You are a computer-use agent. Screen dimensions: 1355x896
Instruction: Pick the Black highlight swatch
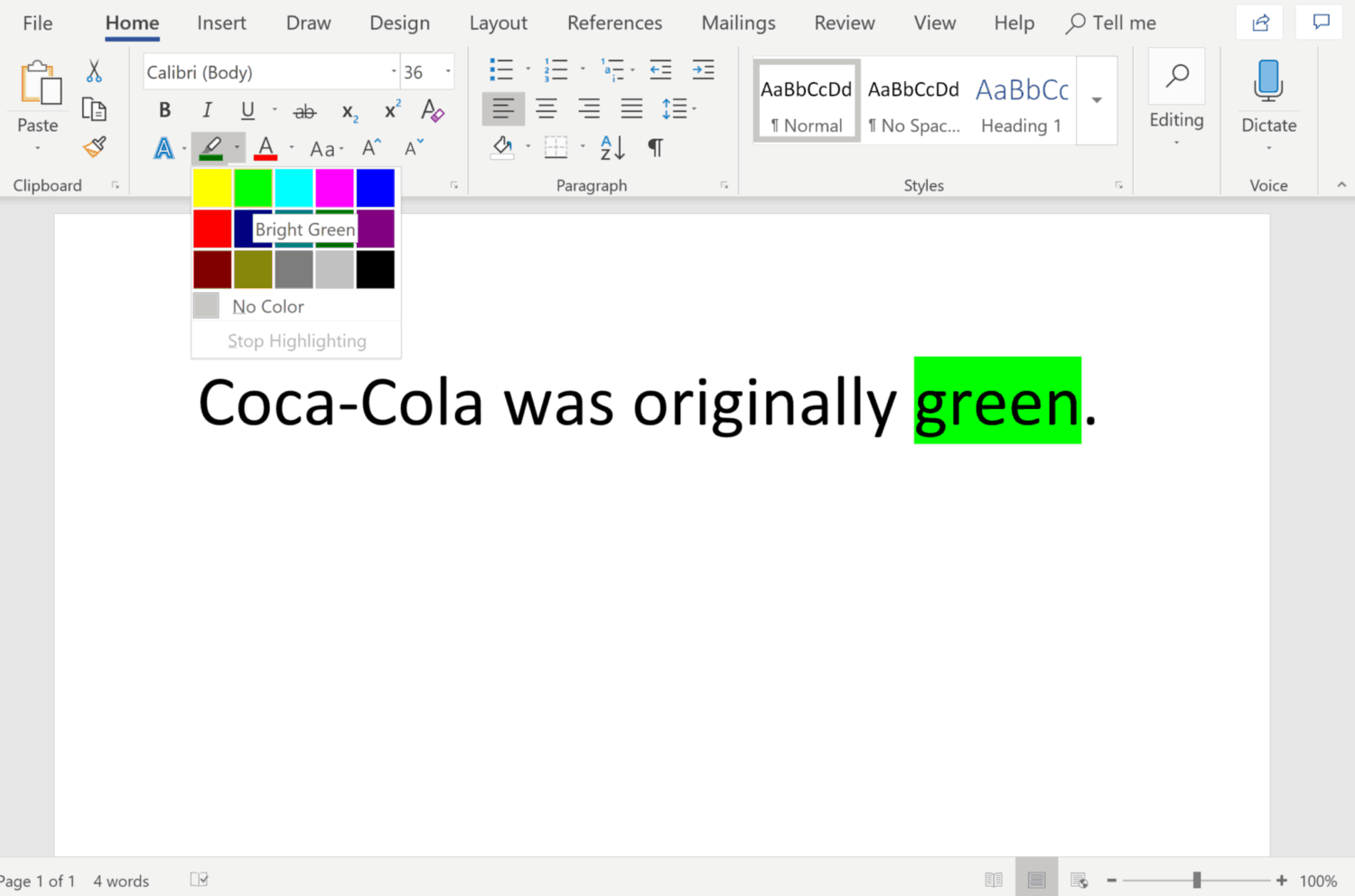click(375, 269)
